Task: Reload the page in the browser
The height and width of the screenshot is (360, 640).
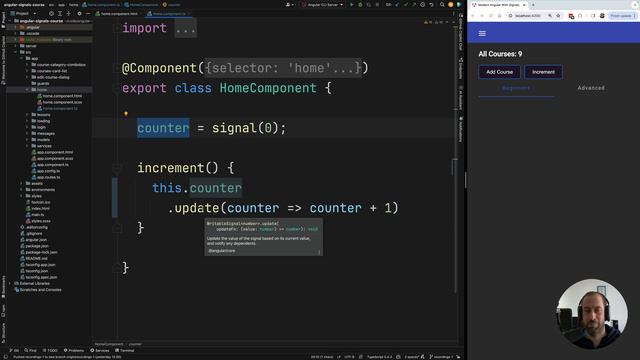Action: [491, 16]
